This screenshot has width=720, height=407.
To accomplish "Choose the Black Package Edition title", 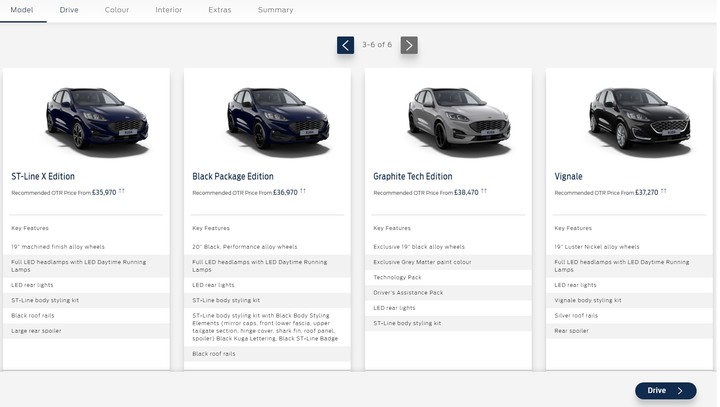I will coord(233,176).
